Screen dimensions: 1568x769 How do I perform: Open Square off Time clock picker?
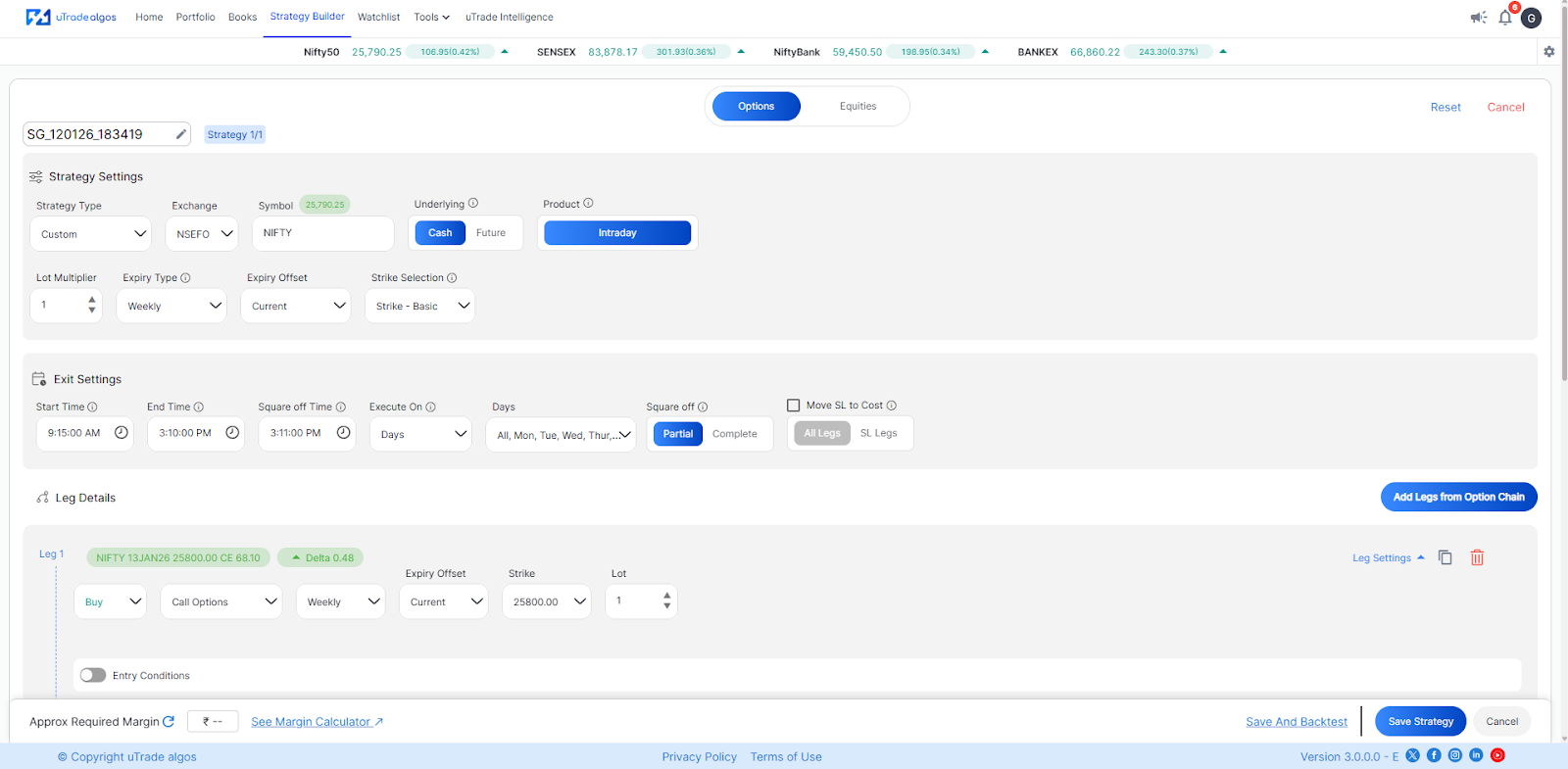(344, 433)
